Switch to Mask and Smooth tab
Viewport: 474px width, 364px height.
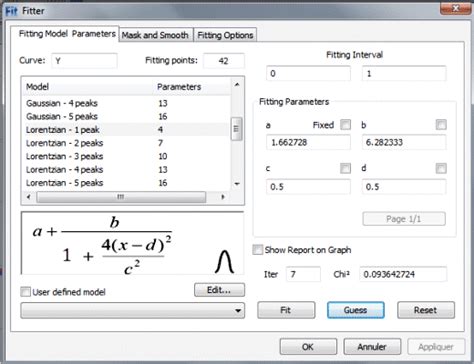coord(155,35)
